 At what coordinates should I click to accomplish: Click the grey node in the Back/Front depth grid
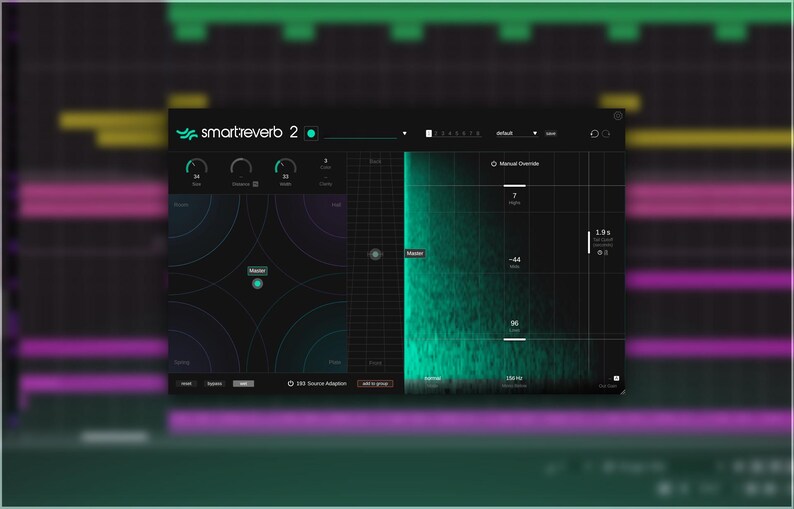coord(375,254)
